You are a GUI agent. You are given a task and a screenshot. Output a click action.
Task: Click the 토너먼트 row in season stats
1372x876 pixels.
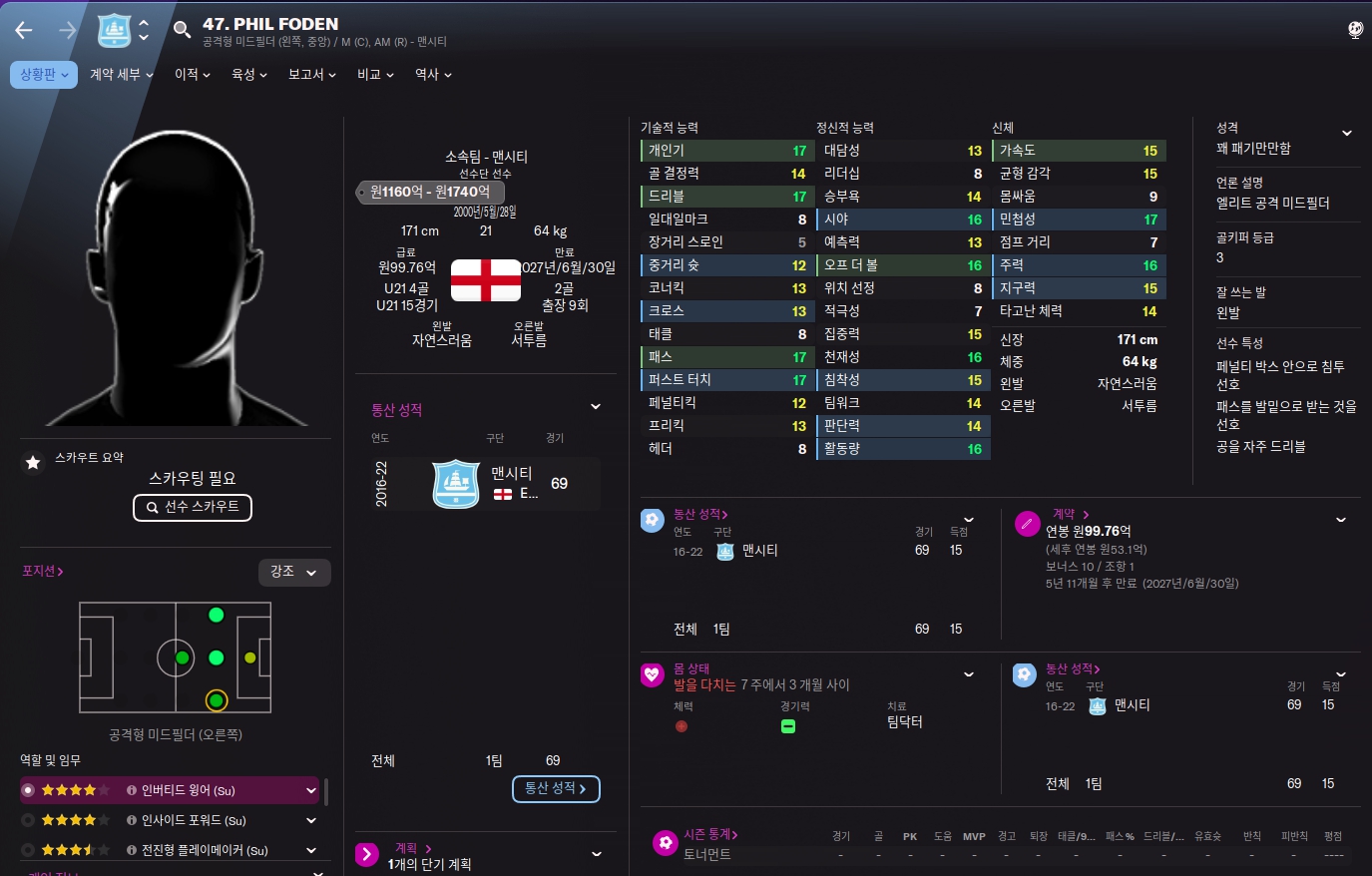[x=1001, y=854]
